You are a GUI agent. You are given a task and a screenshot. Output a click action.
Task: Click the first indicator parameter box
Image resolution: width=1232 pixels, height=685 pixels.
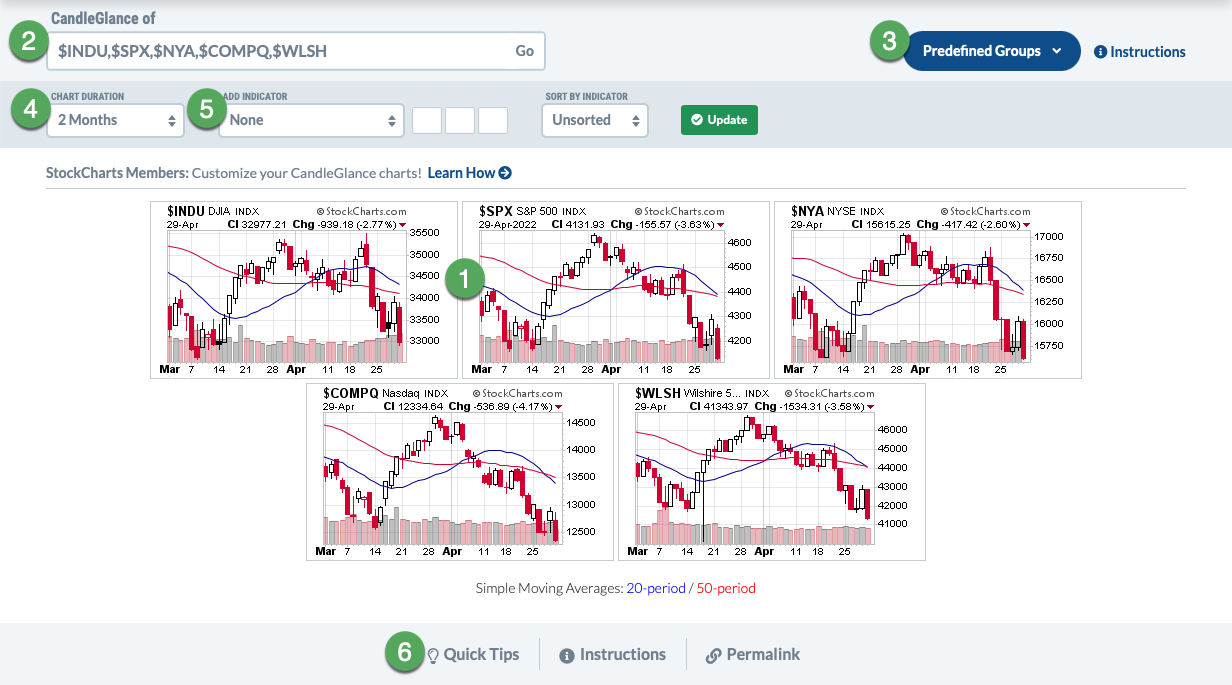click(427, 120)
